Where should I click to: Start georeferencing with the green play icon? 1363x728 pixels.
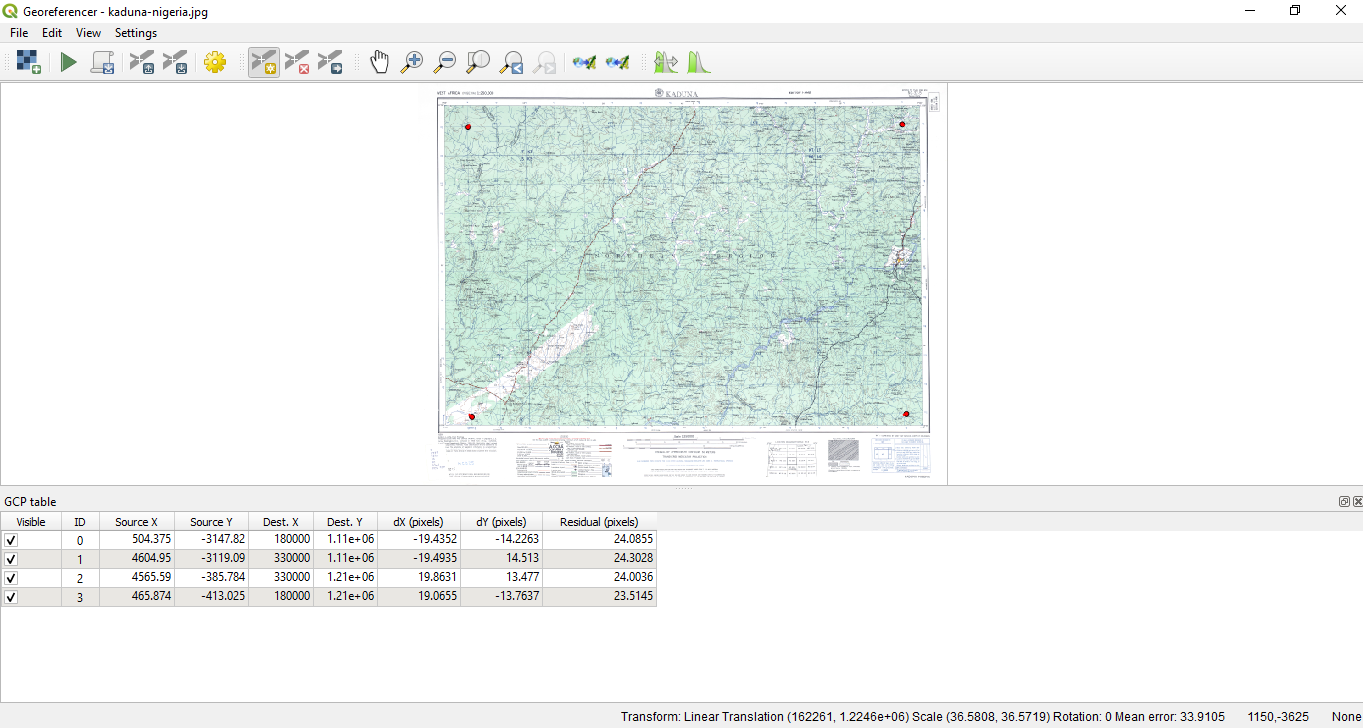tap(68, 62)
